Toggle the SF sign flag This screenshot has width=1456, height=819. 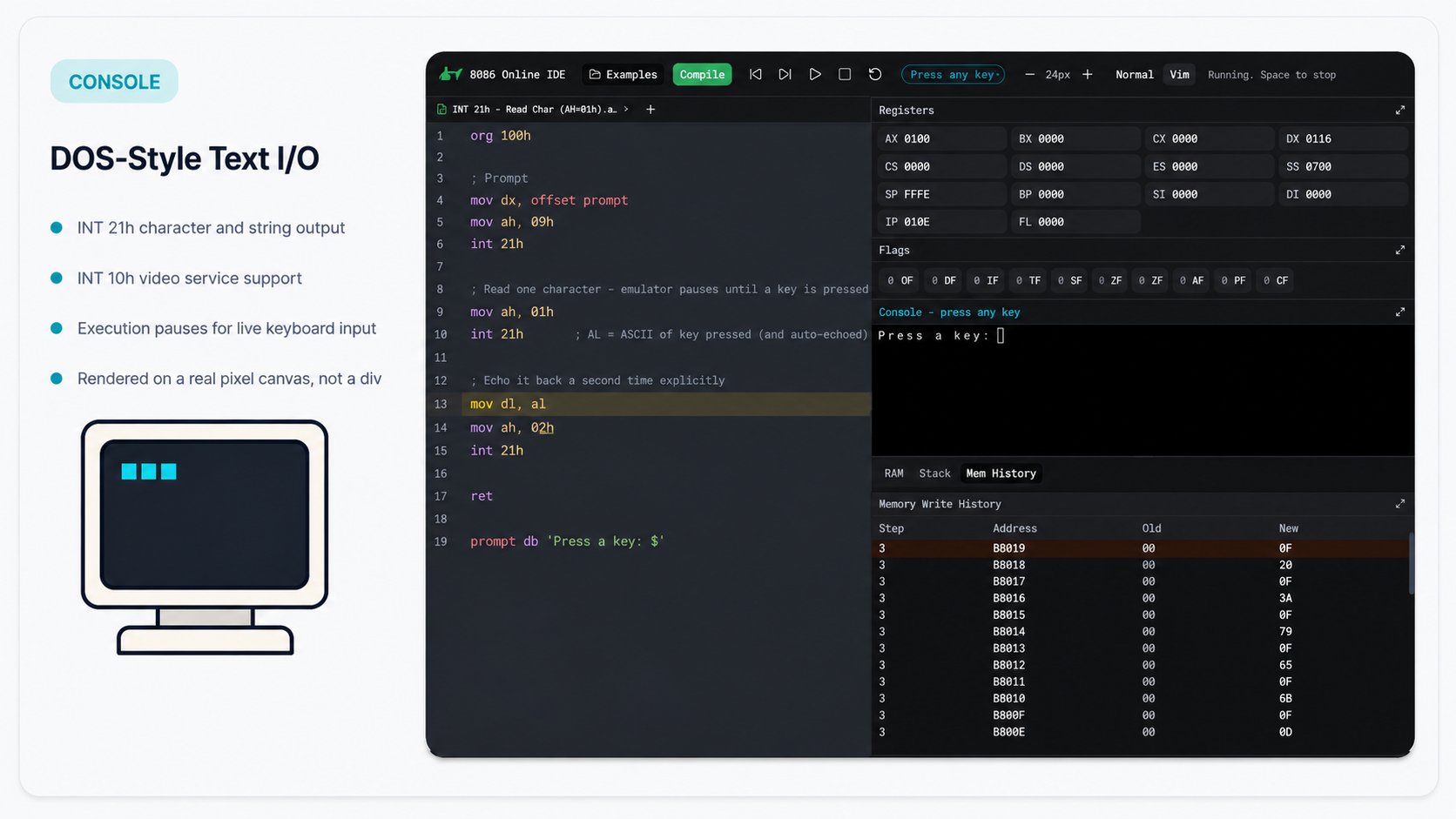(x=1070, y=281)
